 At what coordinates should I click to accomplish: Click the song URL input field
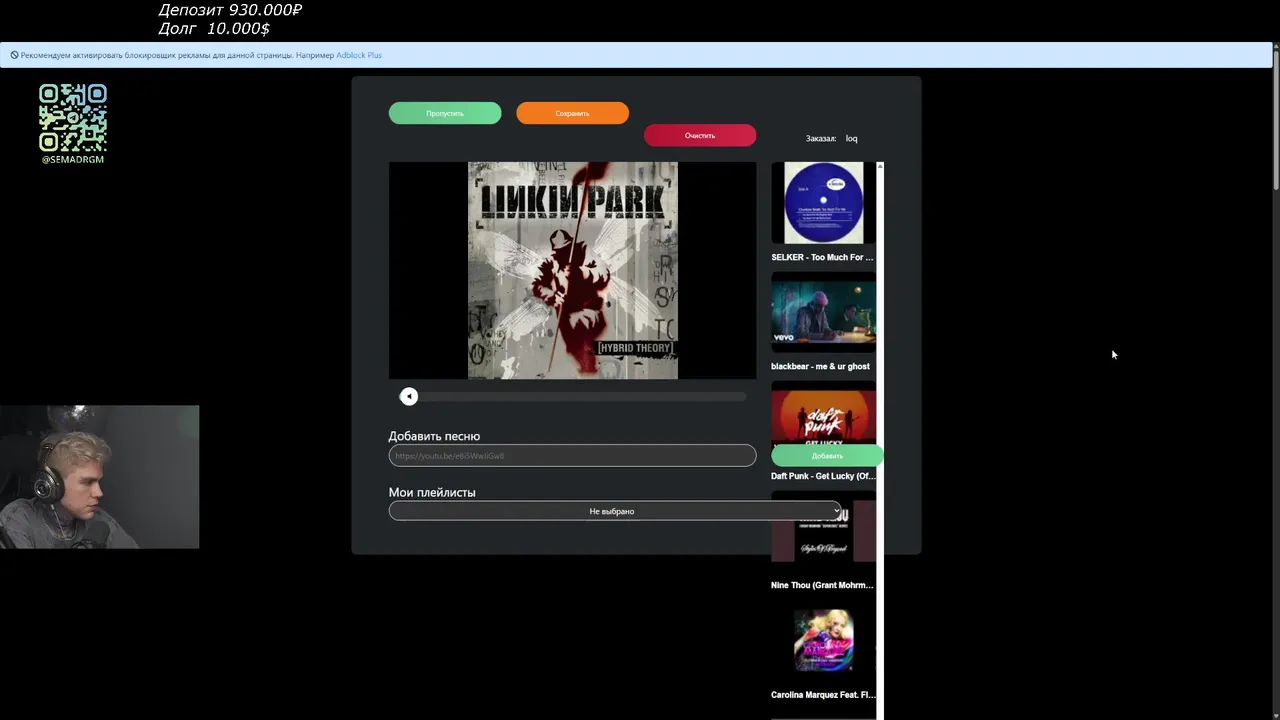tap(572, 456)
